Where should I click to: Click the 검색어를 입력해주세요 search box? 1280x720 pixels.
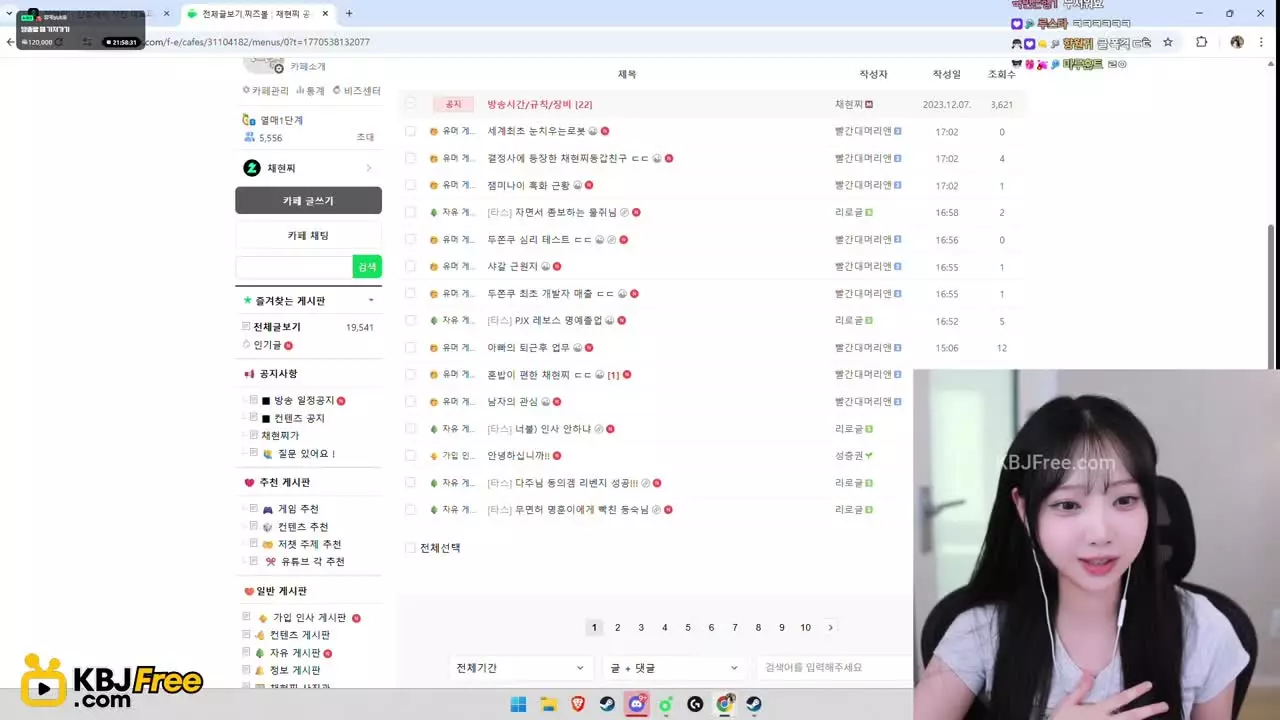[835, 668]
